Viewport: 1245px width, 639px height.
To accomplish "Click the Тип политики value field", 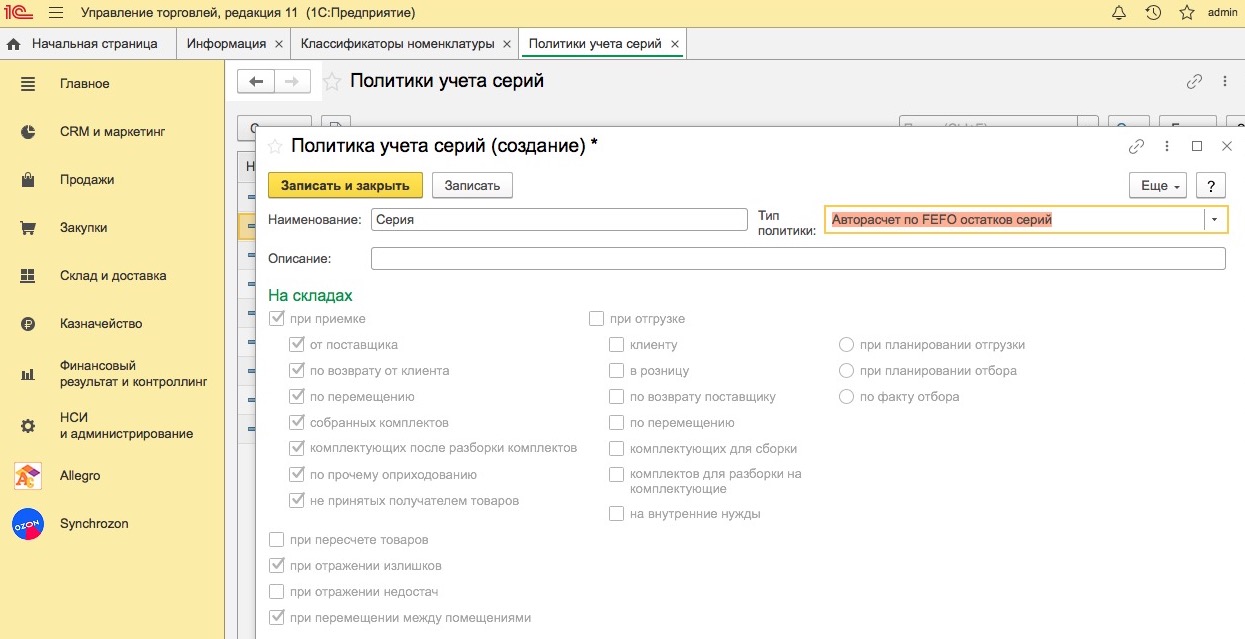I will point(1014,220).
